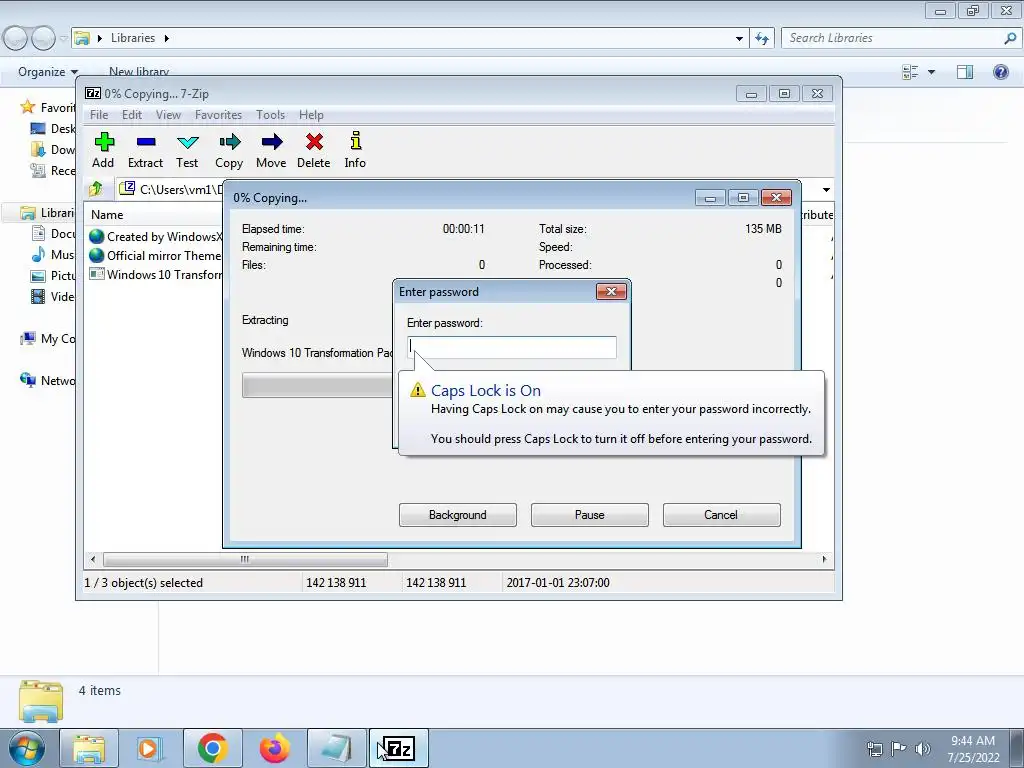Screen dimensions: 1024x768
Task: Open Google Chrome from taskbar
Action: 212,748
